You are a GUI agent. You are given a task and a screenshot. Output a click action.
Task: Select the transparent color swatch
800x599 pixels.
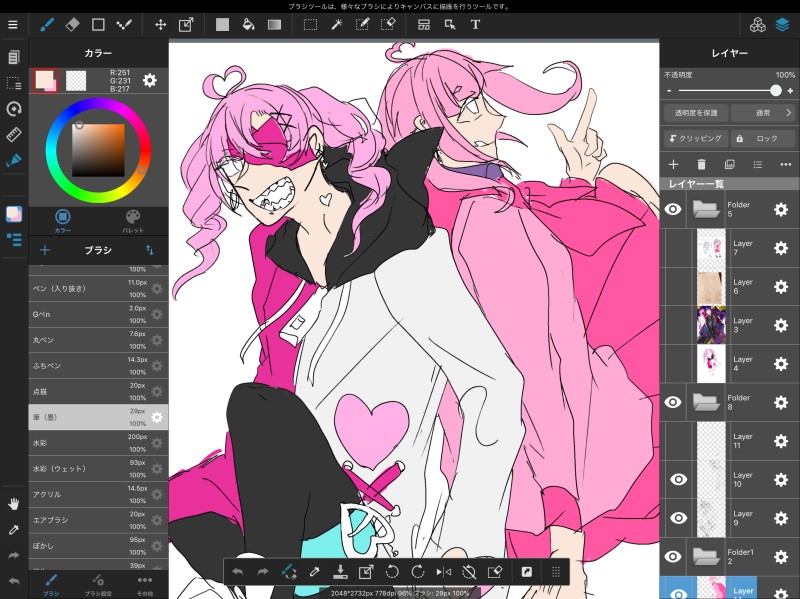(x=76, y=81)
